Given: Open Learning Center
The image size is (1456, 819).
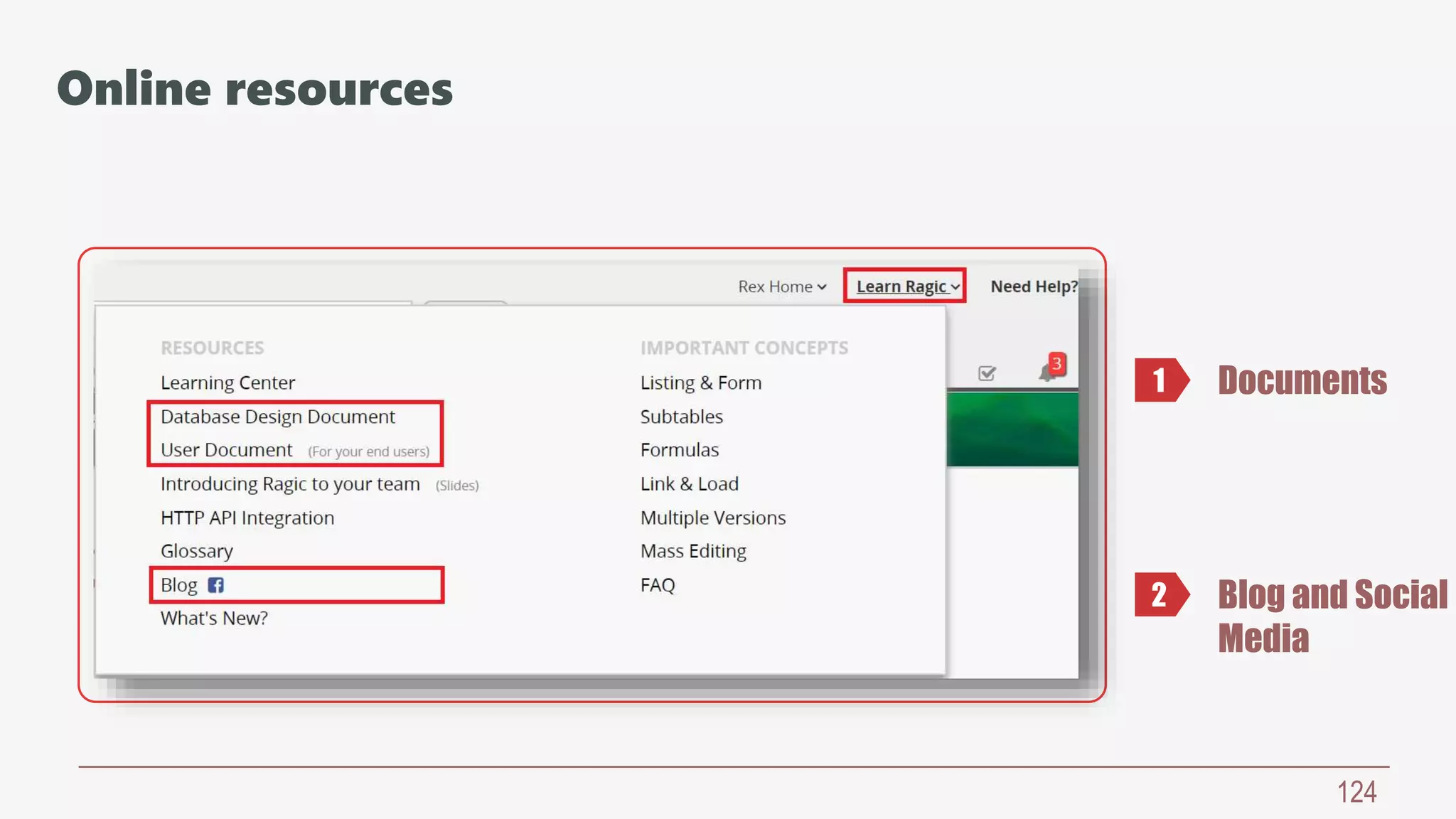Looking at the screenshot, I should click(227, 382).
